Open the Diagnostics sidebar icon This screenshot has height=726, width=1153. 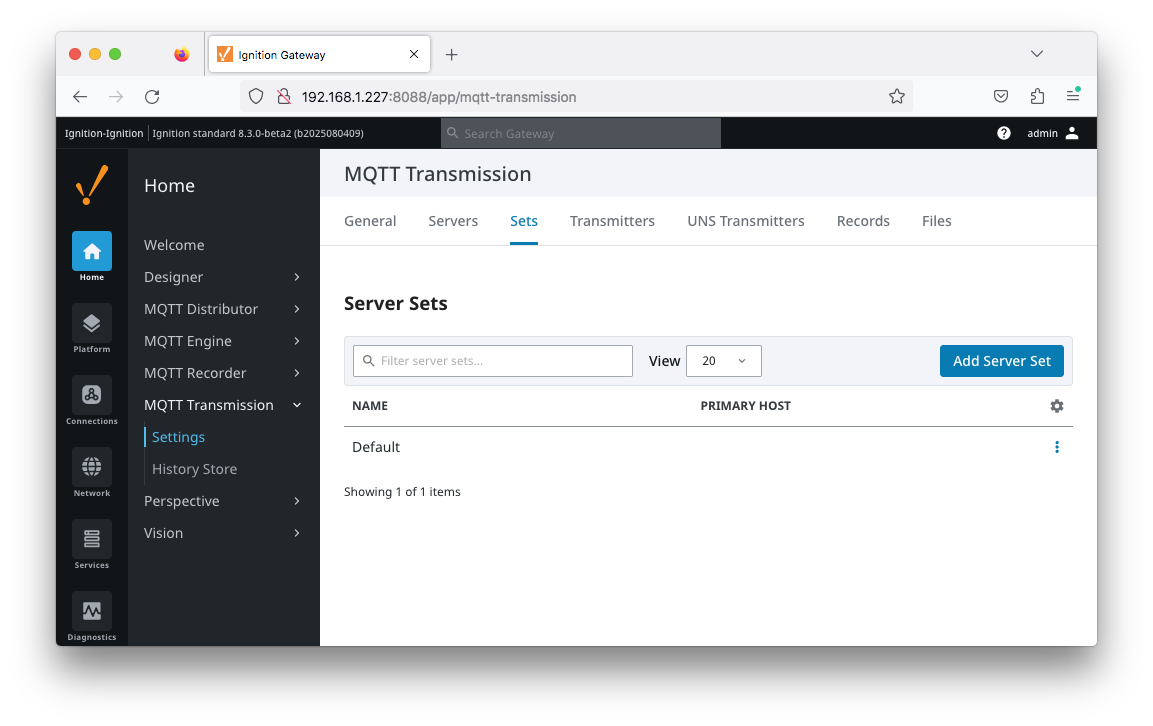tap(92, 611)
